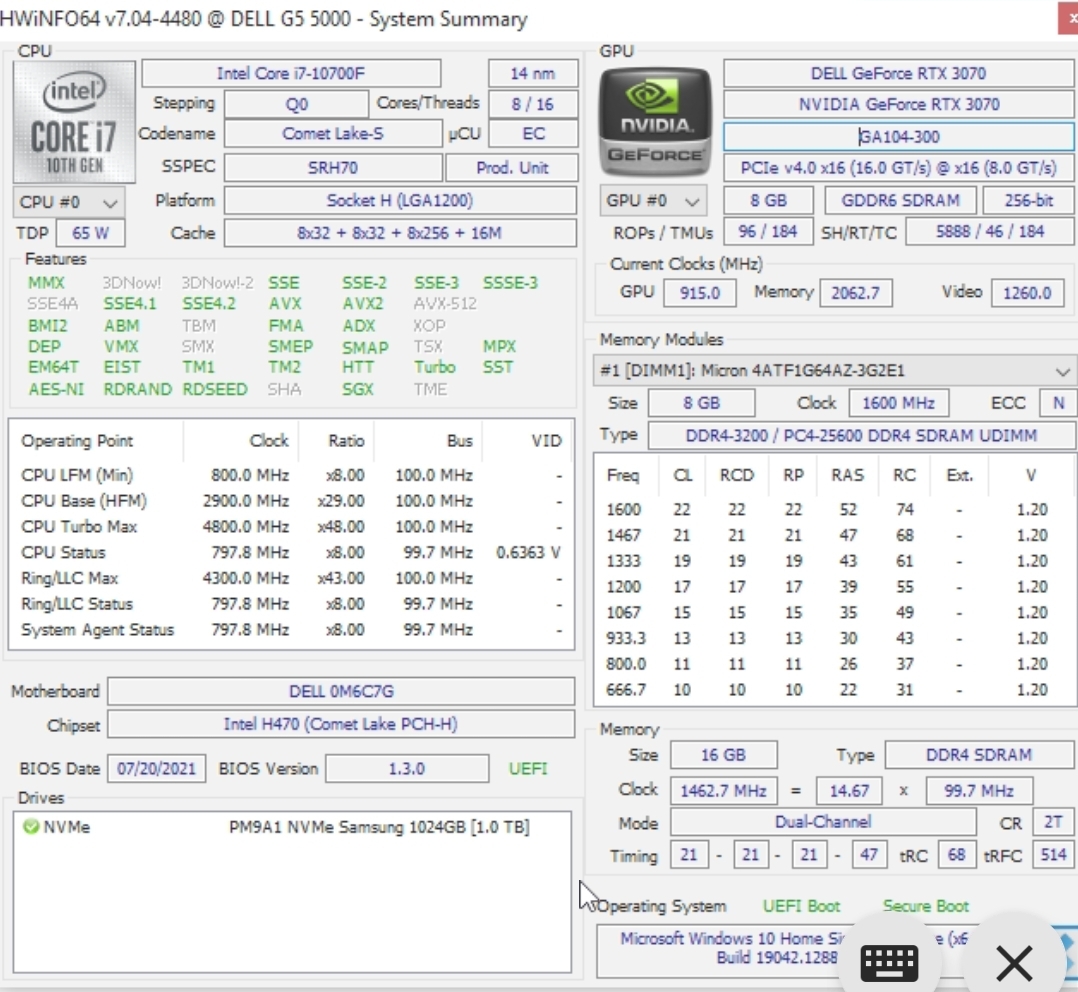
Task: Click the green UEFI label beside BIOS version
Action: point(528,769)
